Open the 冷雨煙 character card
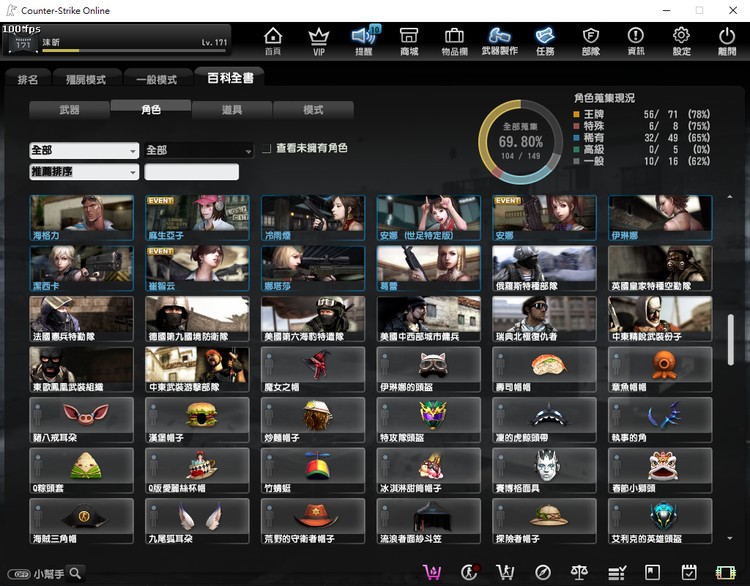 313,218
